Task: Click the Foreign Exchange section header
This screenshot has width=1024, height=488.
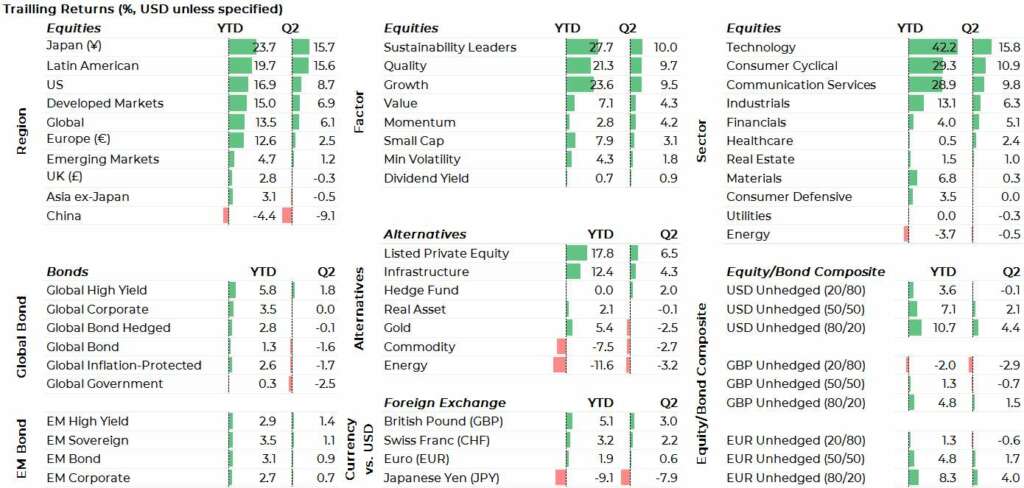Action: click(x=440, y=403)
